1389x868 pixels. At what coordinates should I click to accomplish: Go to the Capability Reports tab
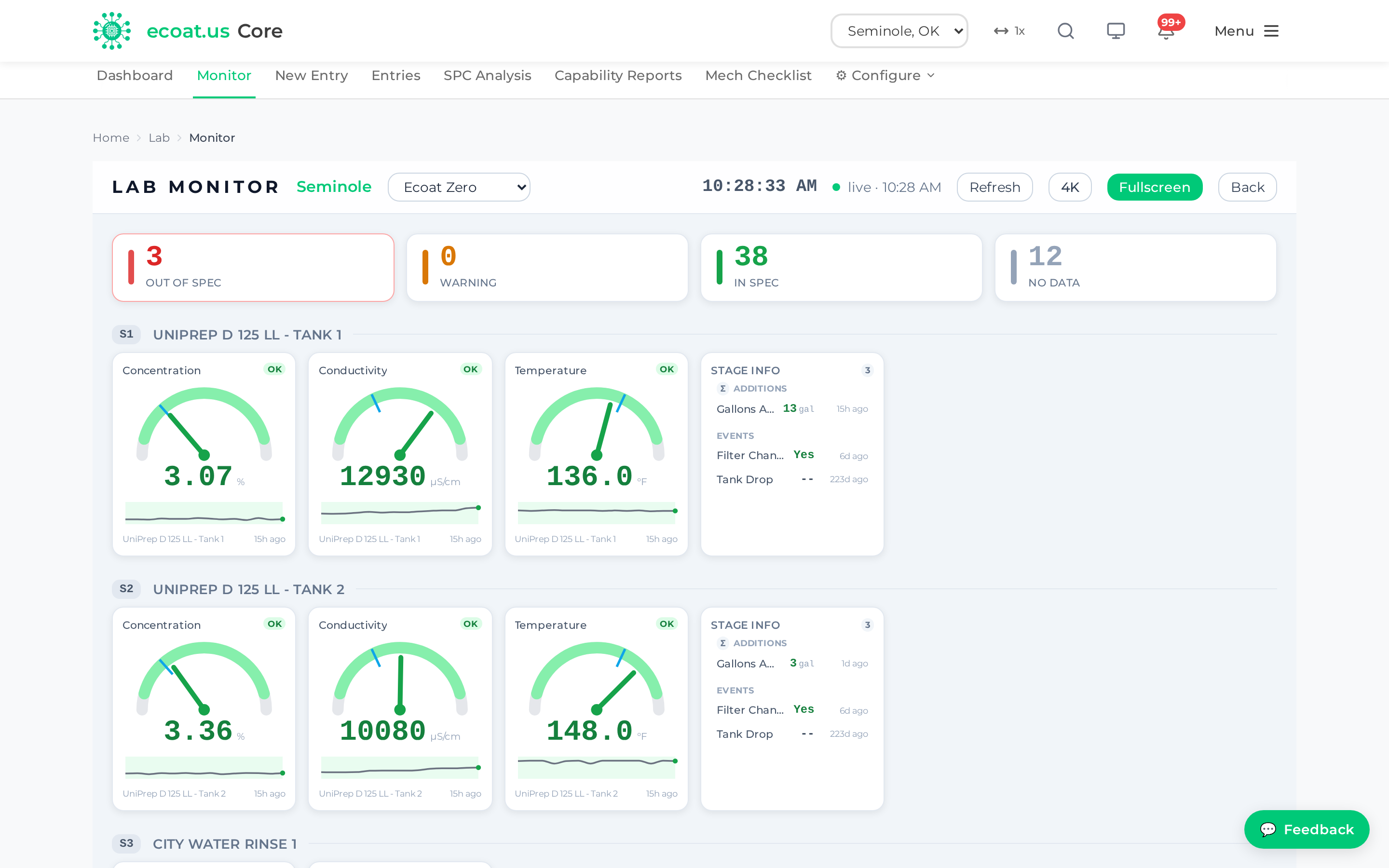tap(618, 76)
